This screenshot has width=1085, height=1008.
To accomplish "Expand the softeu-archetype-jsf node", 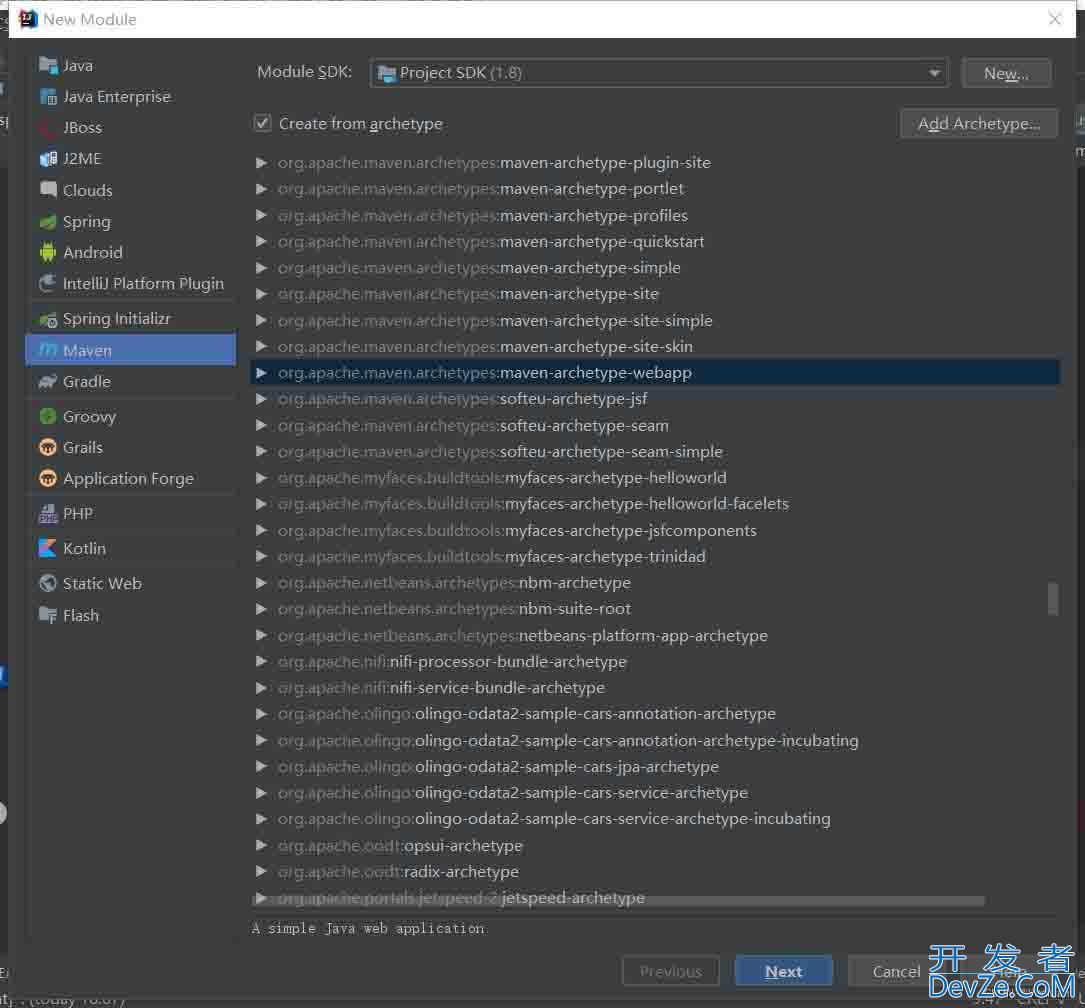I will (262, 399).
